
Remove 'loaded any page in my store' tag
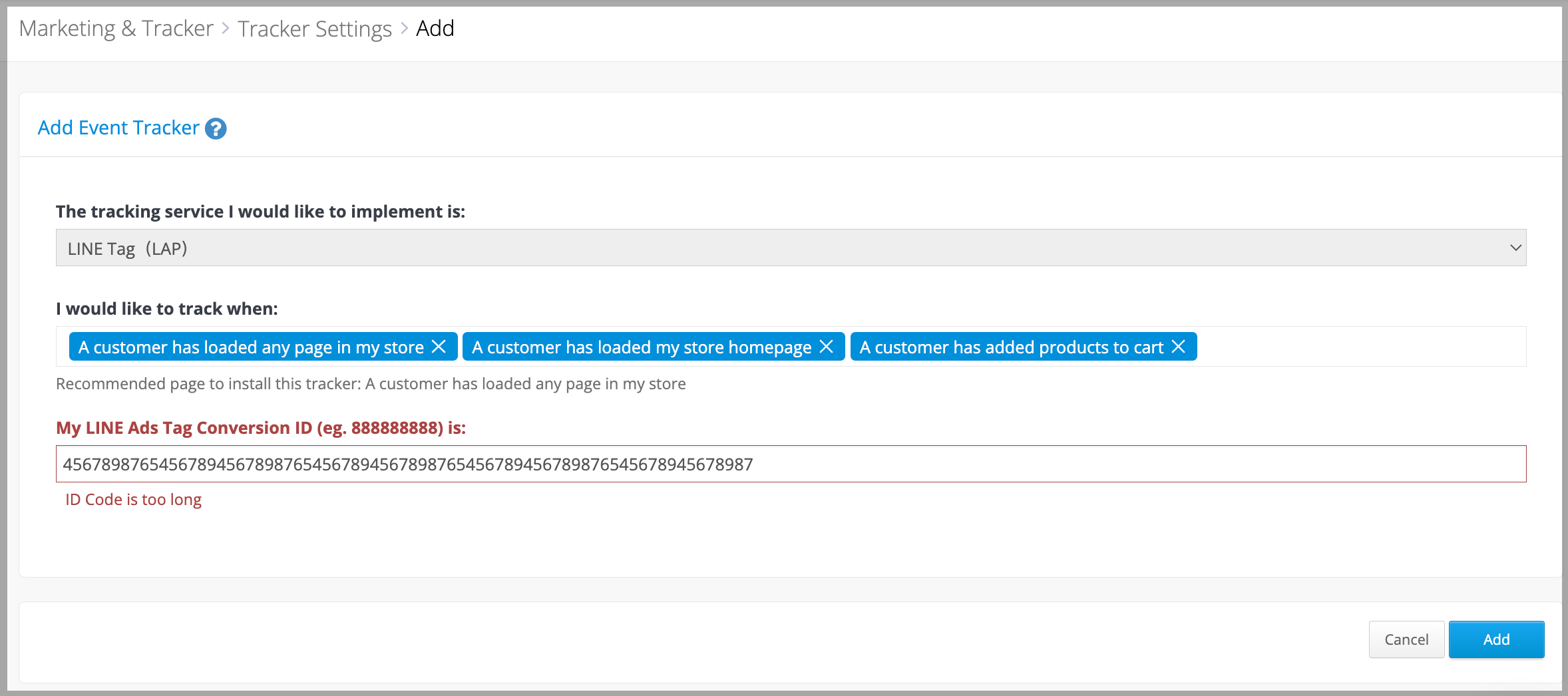439,347
